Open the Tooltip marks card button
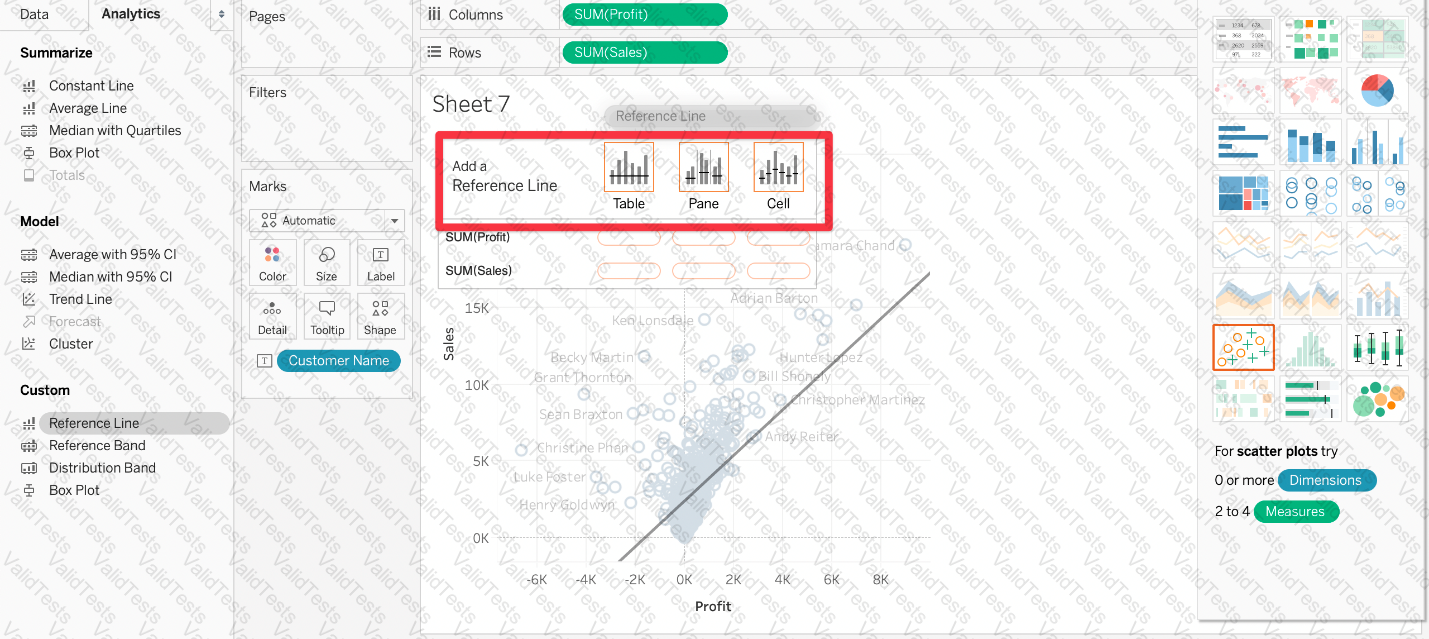The height and width of the screenshot is (639, 1429). pyautogui.click(x=327, y=317)
